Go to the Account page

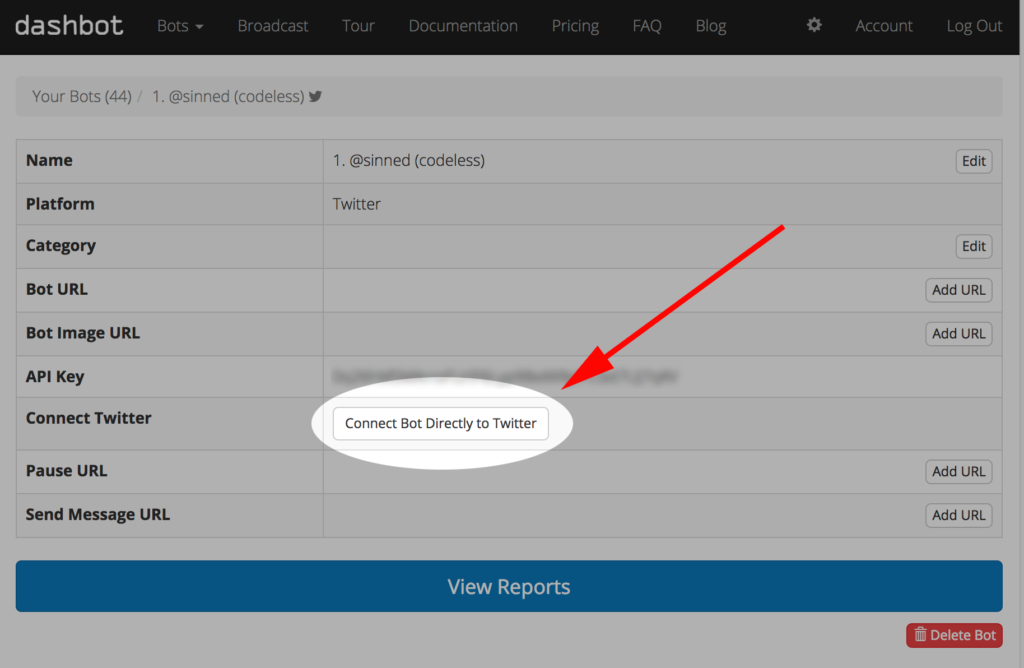[884, 26]
